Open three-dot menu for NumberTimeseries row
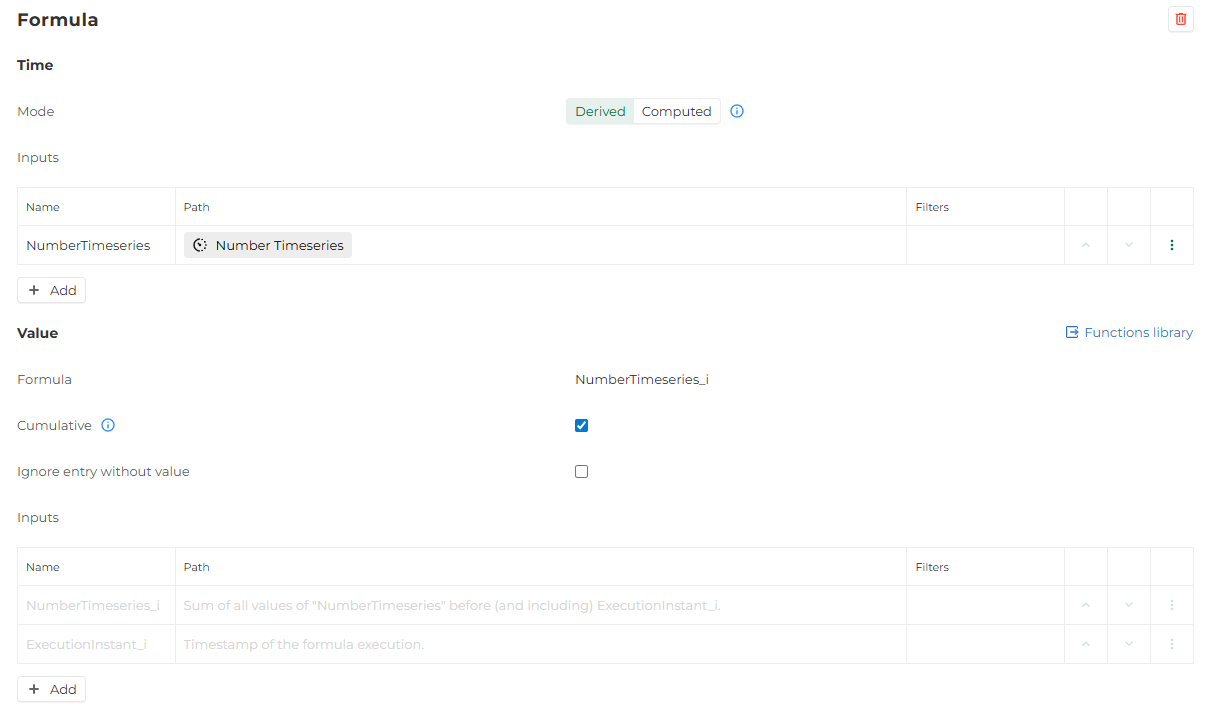This screenshot has height=715, width=1205. coord(1171,245)
